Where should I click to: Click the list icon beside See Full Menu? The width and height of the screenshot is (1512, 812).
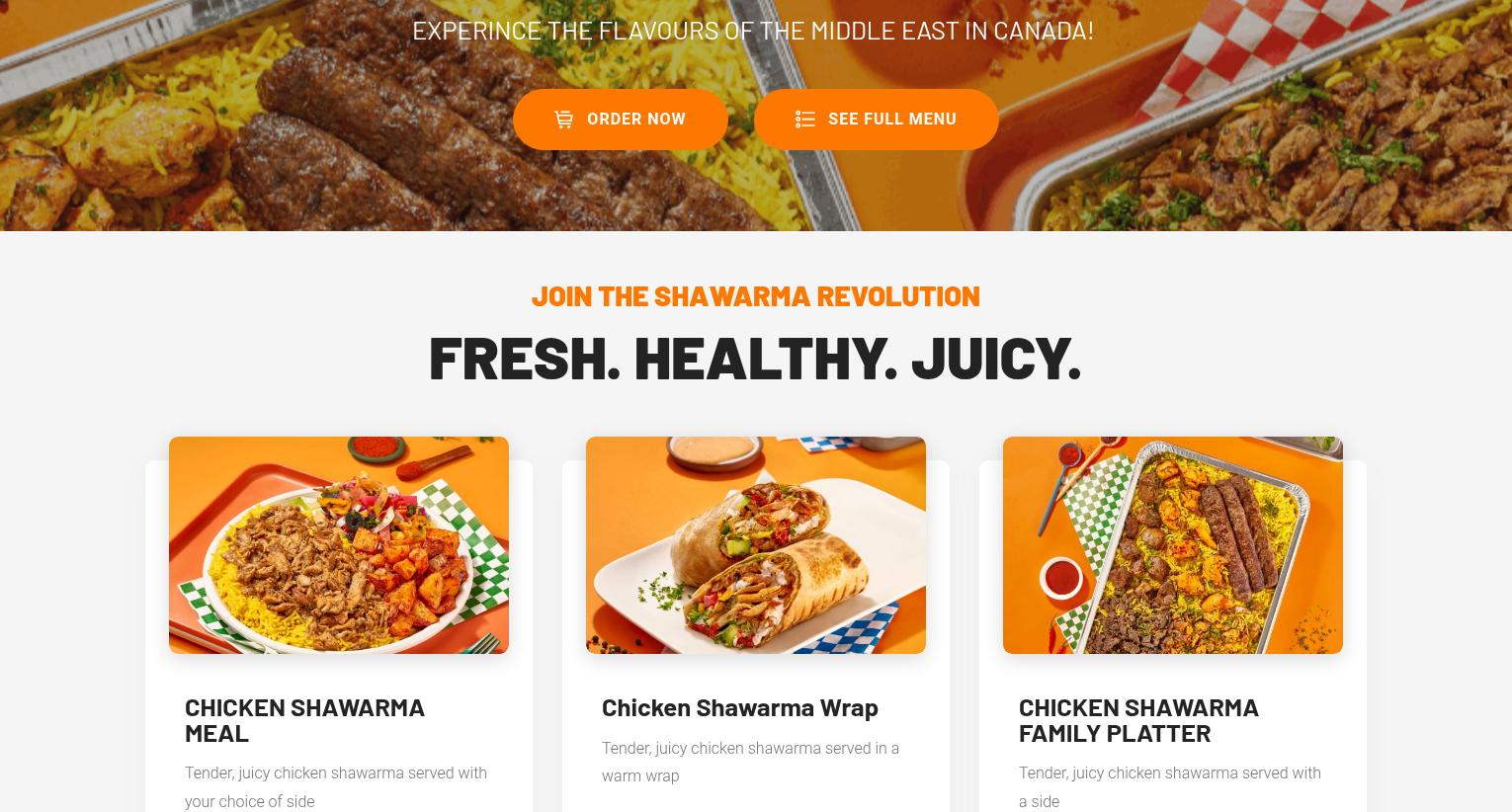point(804,120)
